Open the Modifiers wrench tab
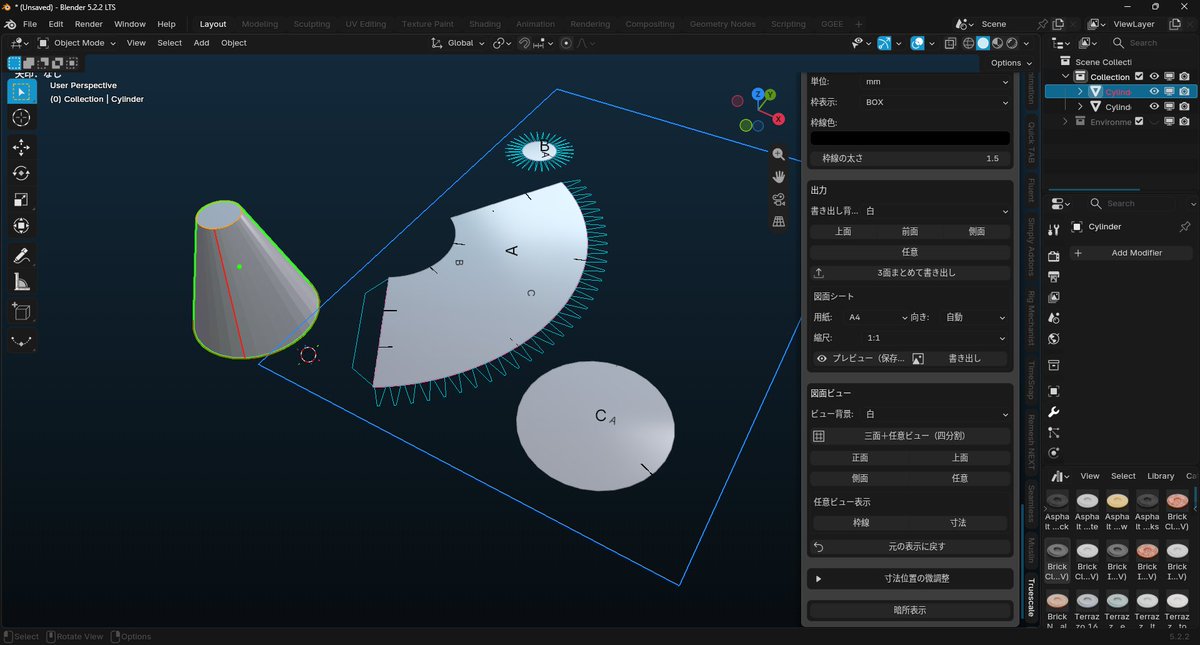This screenshot has height=645, width=1200. coord(1053,412)
